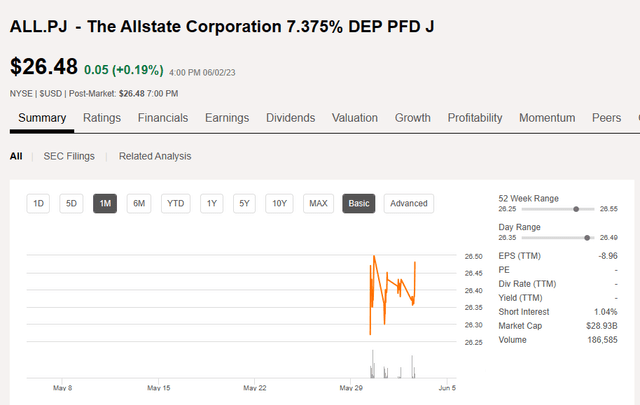Click the 52 Week Range slider marker
This screenshot has width=640, height=405.
coord(576,209)
